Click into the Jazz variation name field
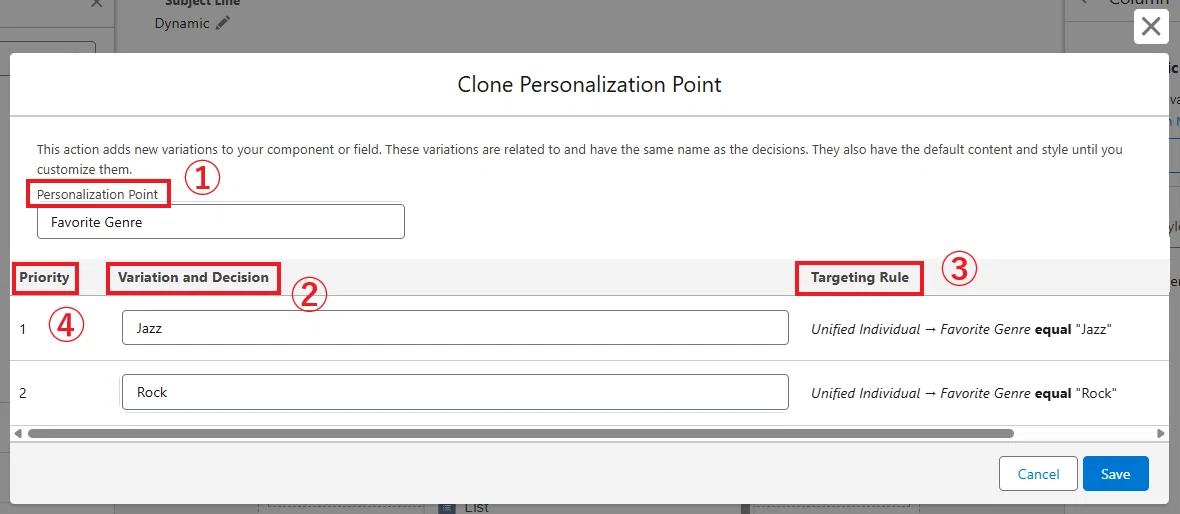The width and height of the screenshot is (1180, 514). point(455,328)
